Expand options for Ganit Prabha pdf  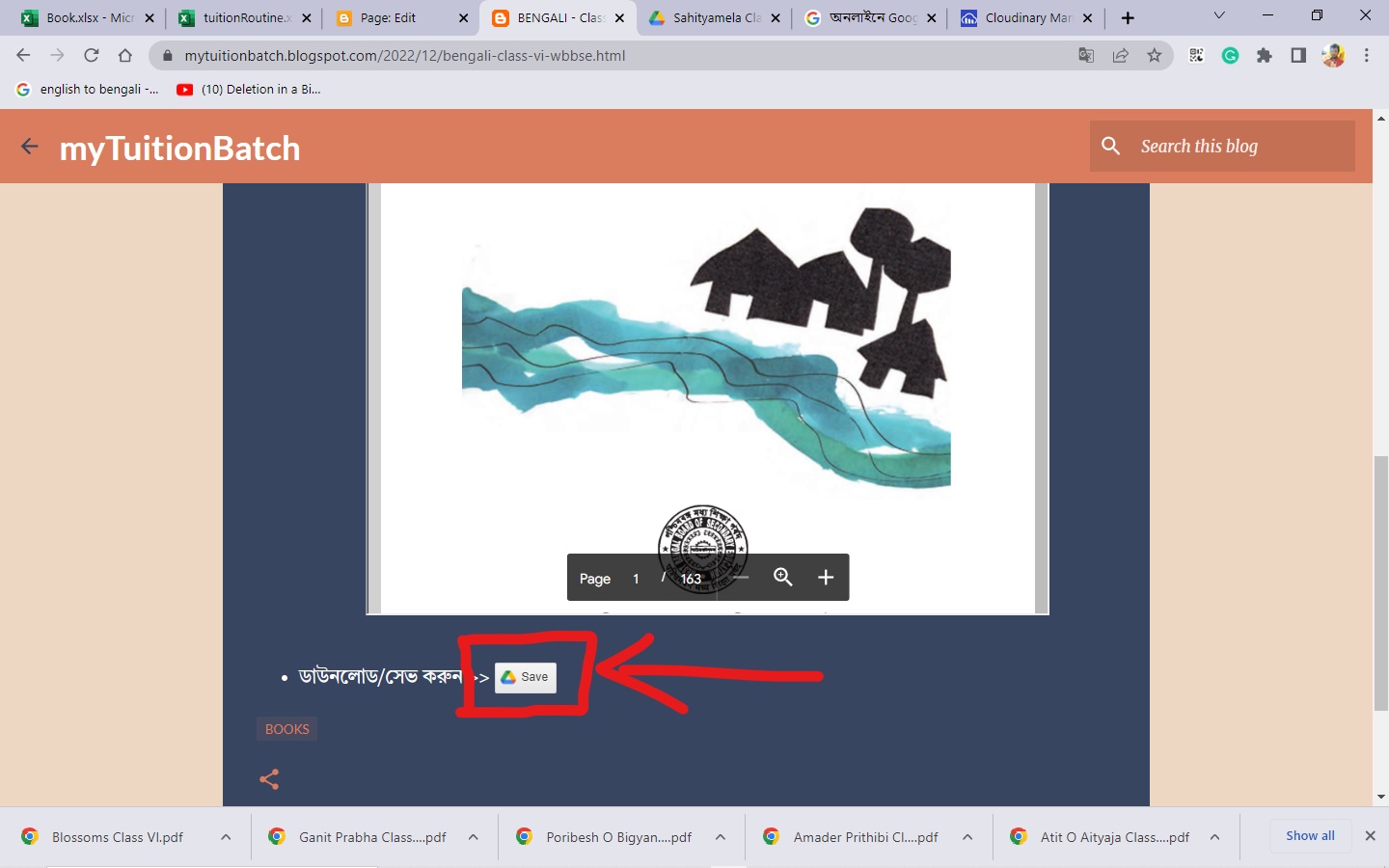[474, 837]
